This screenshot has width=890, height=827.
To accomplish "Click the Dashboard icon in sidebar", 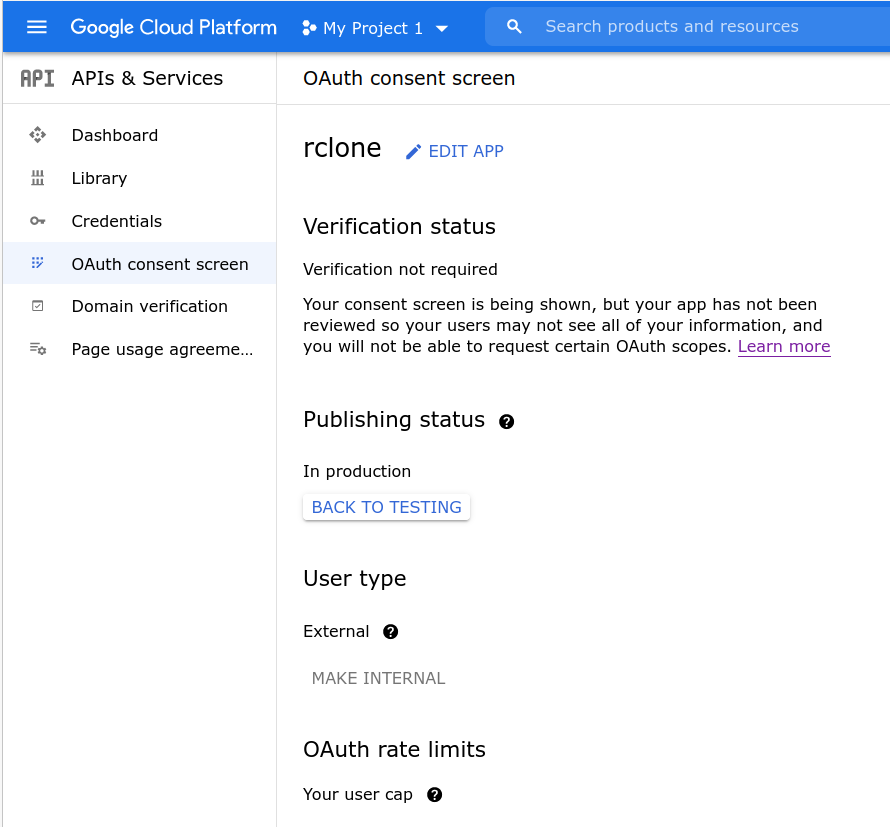I will [x=38, y=135].
